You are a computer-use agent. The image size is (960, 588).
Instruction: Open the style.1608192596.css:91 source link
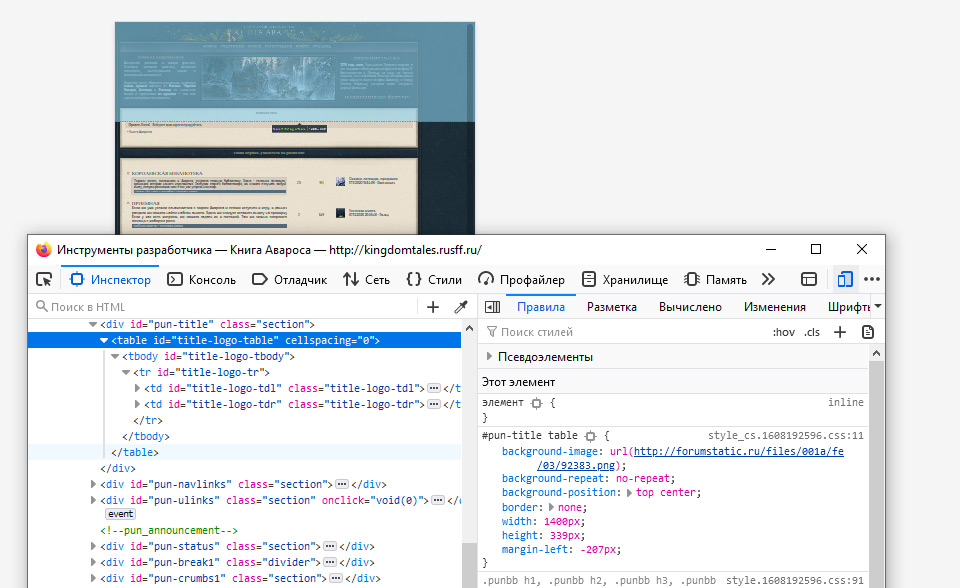coord(795,580)
